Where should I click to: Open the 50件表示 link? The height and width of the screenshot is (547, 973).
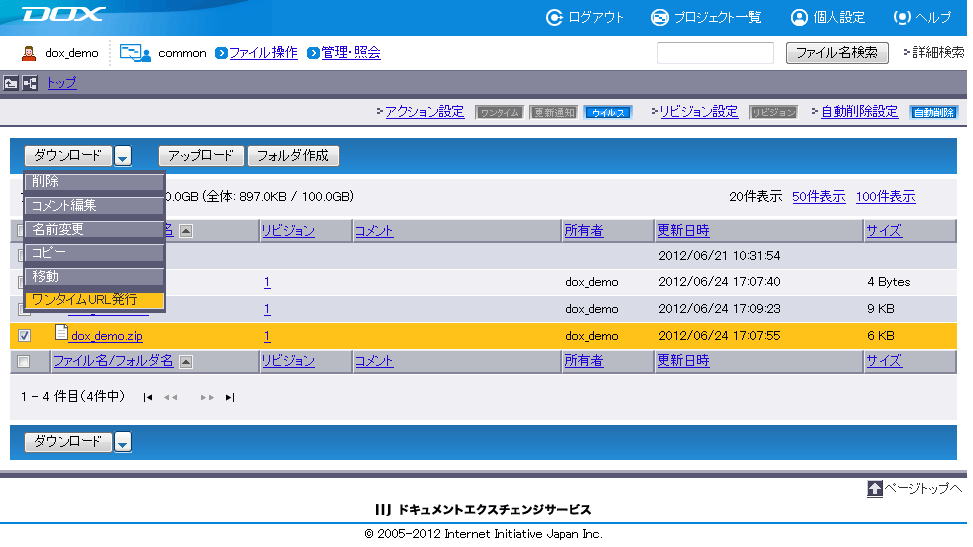point(818,197)
